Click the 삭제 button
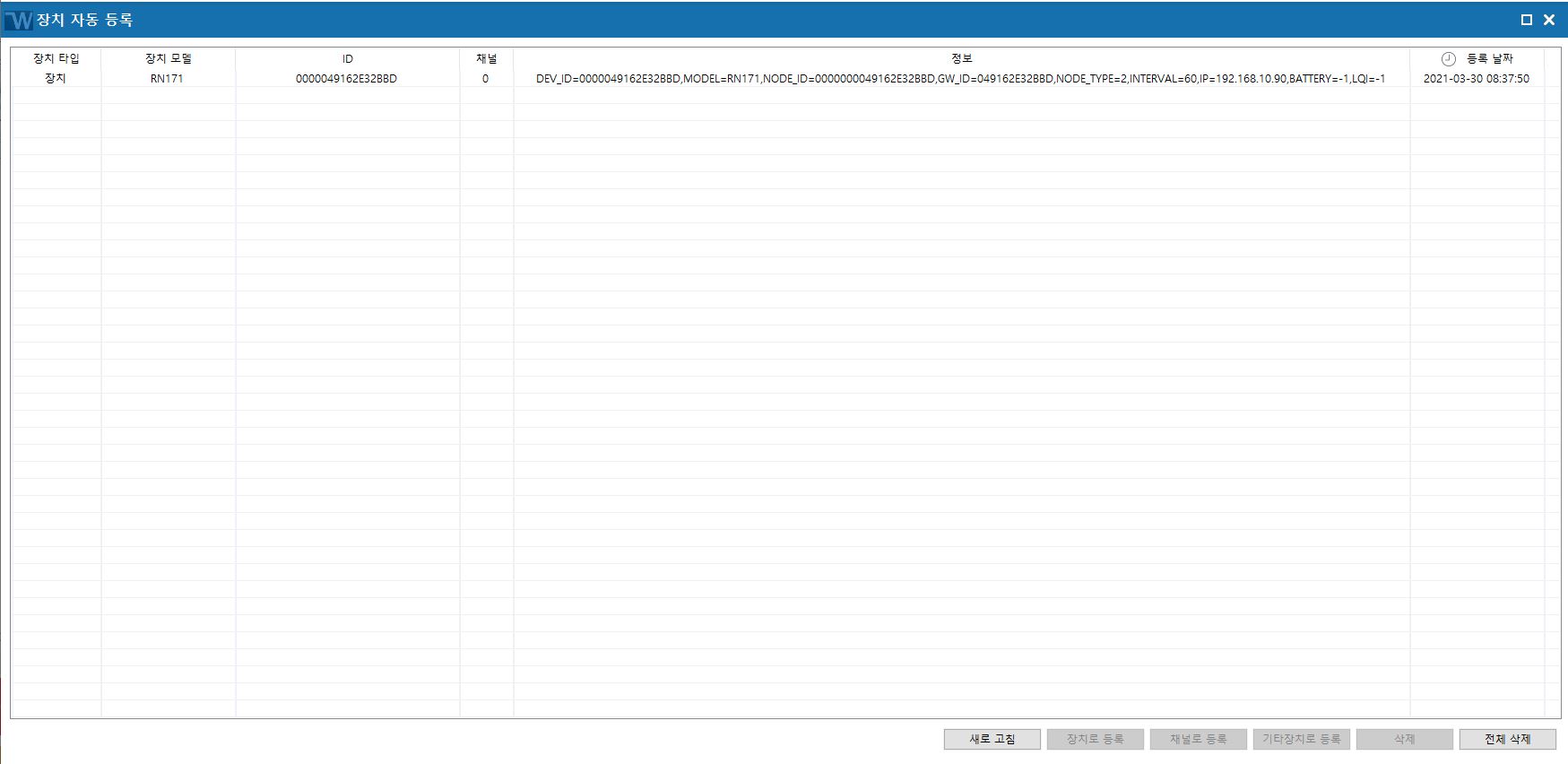 1405,739
